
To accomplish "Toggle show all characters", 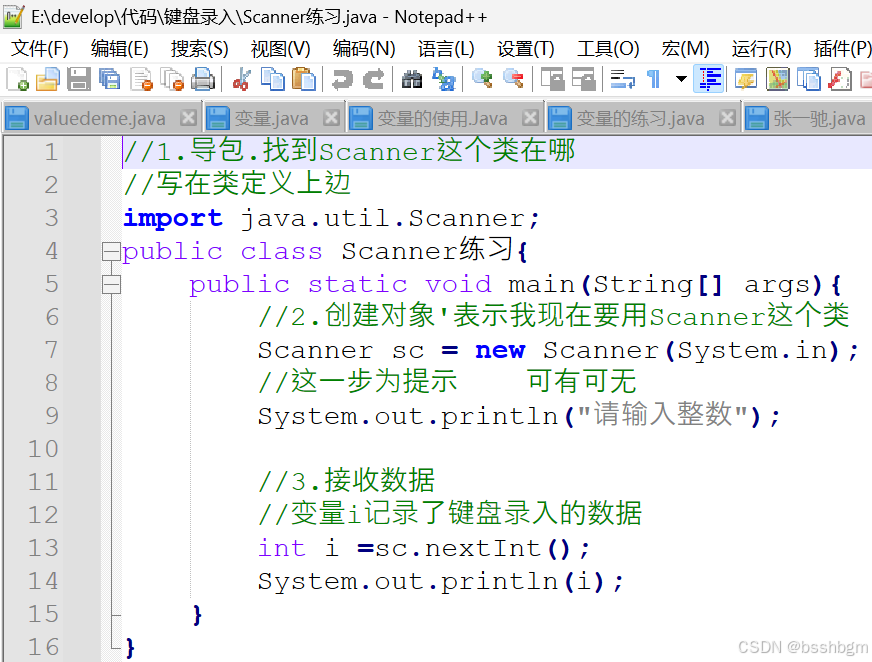I will (655, 77).
